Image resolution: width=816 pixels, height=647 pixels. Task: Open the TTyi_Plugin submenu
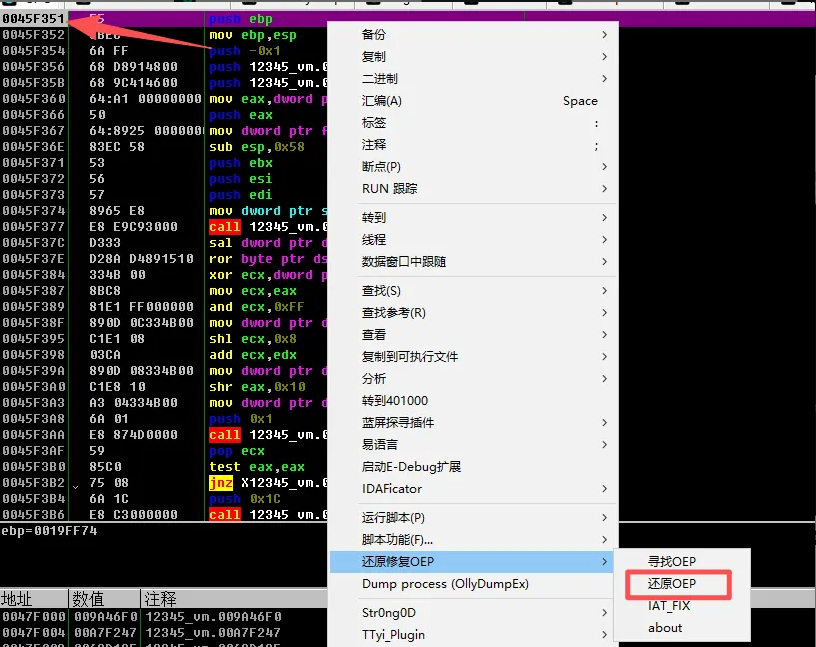tap(473, 635)
